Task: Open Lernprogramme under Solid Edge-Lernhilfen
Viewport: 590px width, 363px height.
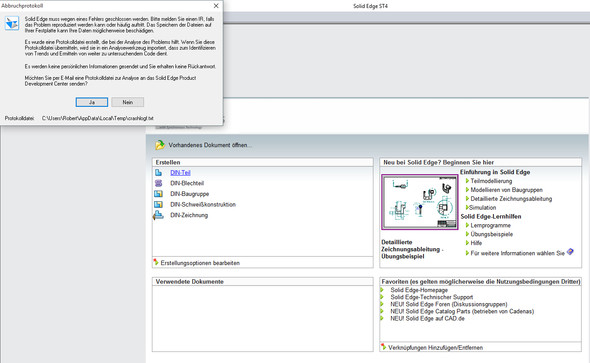Action: (491, 225)
